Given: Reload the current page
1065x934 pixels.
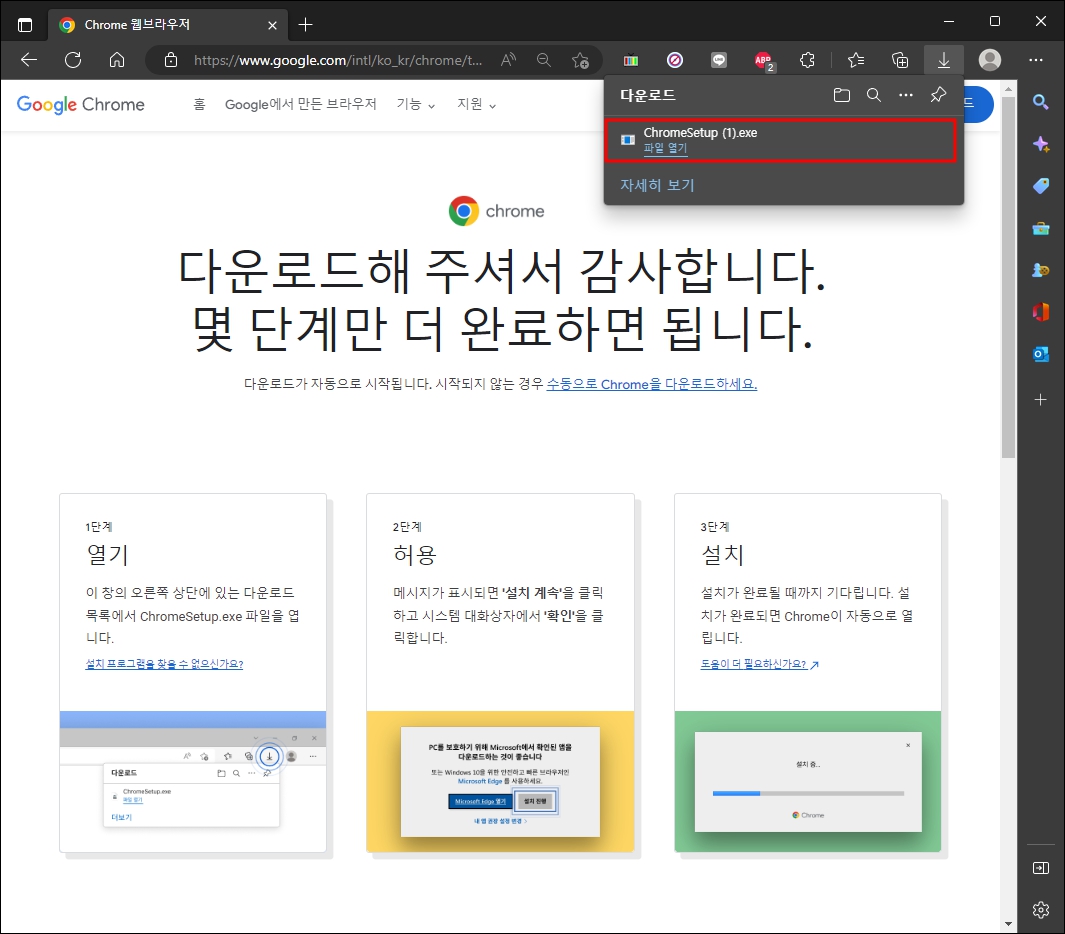Looking at the screenshot, I should (x=73, y=60).
